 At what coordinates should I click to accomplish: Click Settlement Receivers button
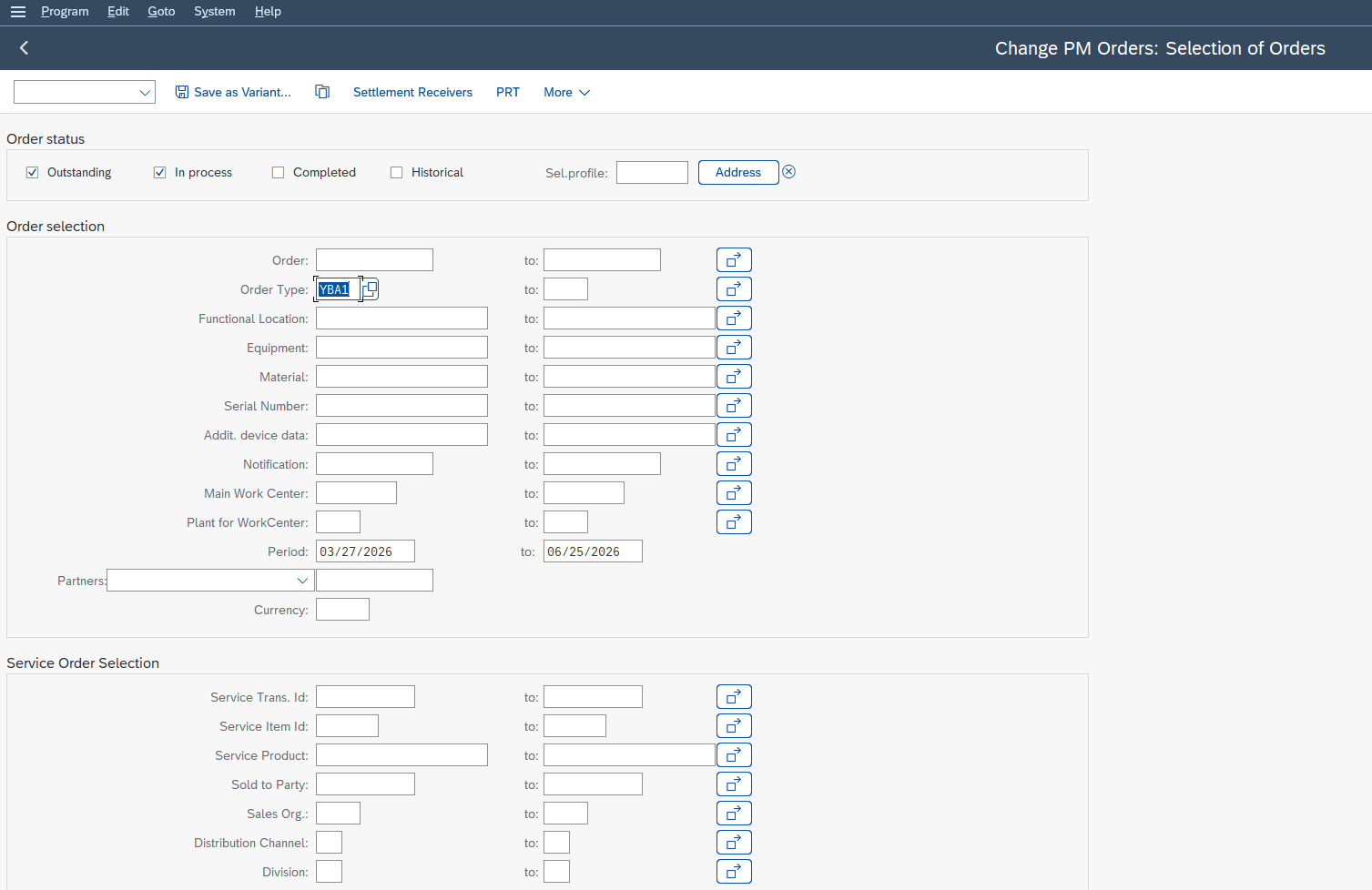412,92
